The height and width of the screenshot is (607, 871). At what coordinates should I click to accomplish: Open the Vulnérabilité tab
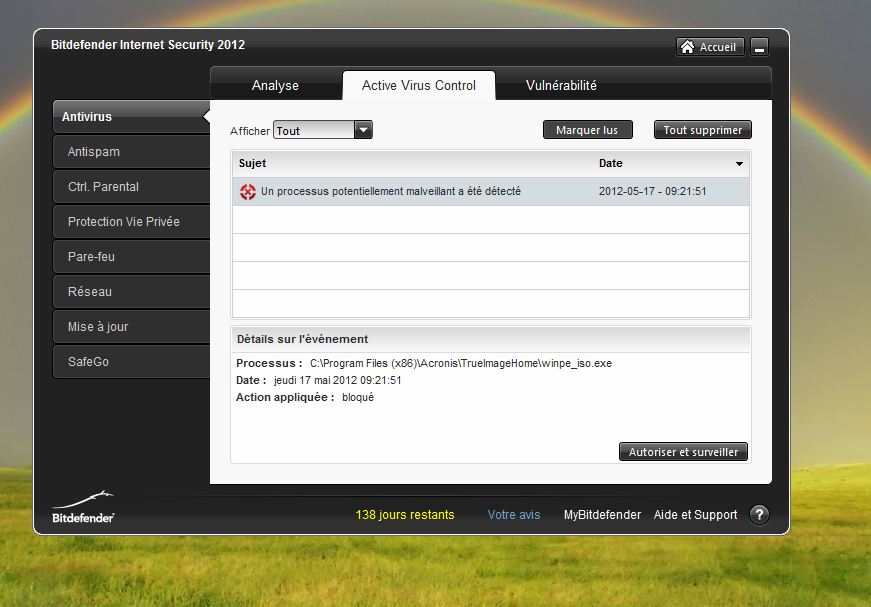(x=561, y=86)
